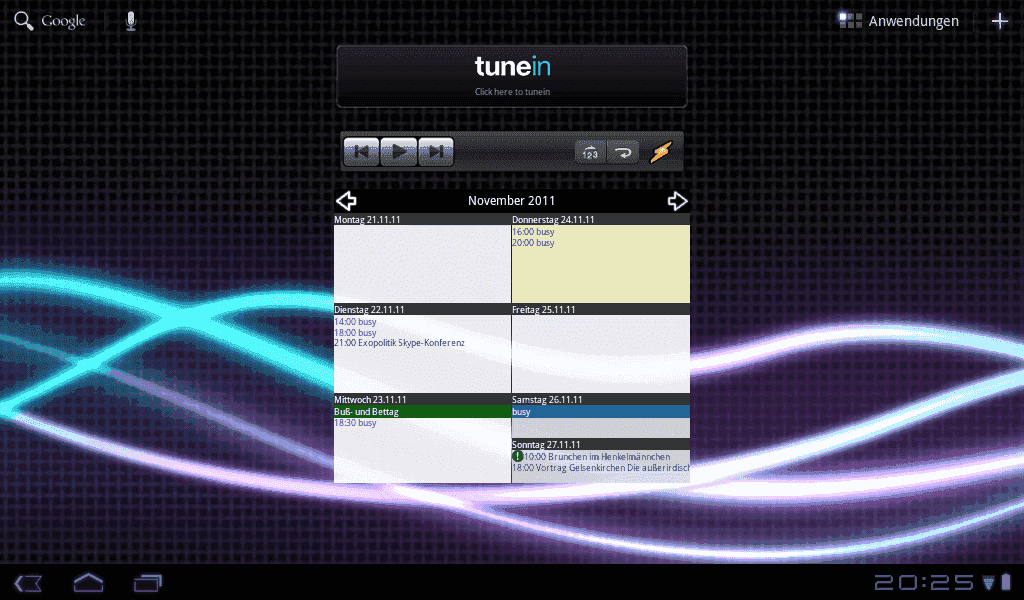Open the 18:00 busy event on Dienstag
Viewport: 1024px width, 600px height.
tap(355, 333)
